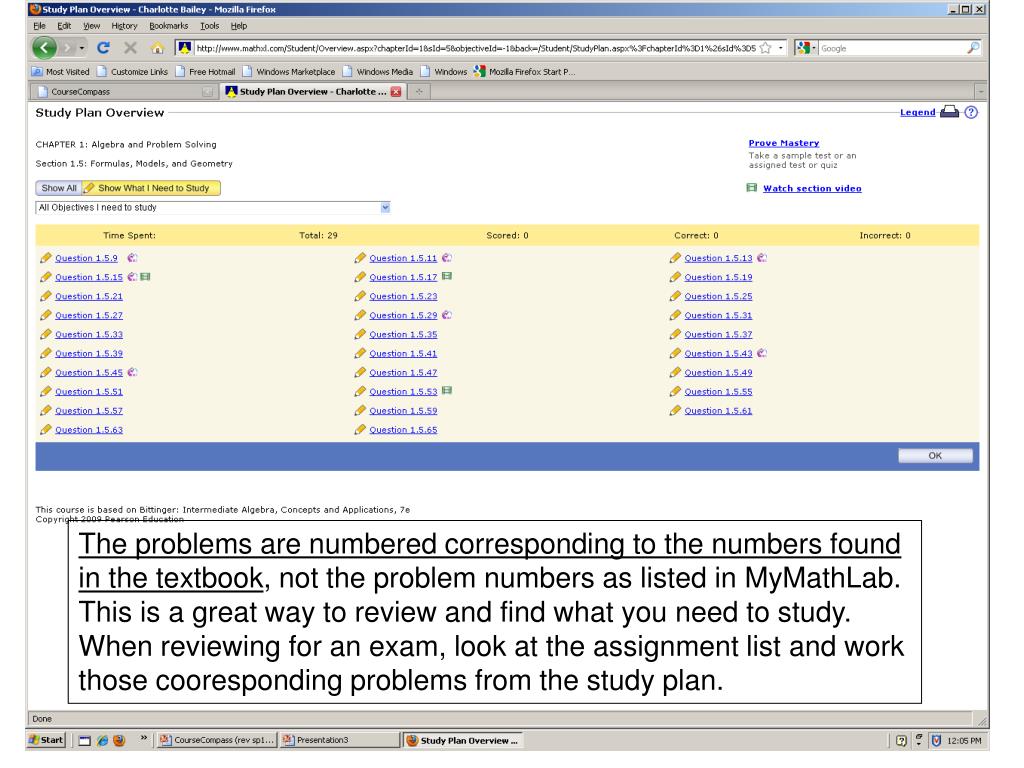Open the Most Visited bookmark
Image resolution: width=1024 pixels, height=768 pixels.
[x=61, y=72]
